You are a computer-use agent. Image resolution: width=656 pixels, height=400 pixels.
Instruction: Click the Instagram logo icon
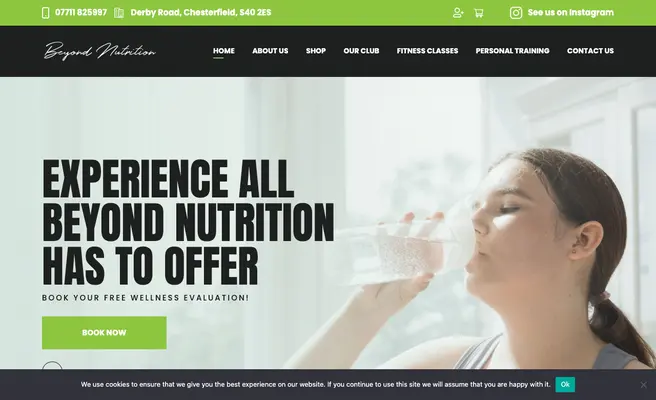(x=516, y=13)
